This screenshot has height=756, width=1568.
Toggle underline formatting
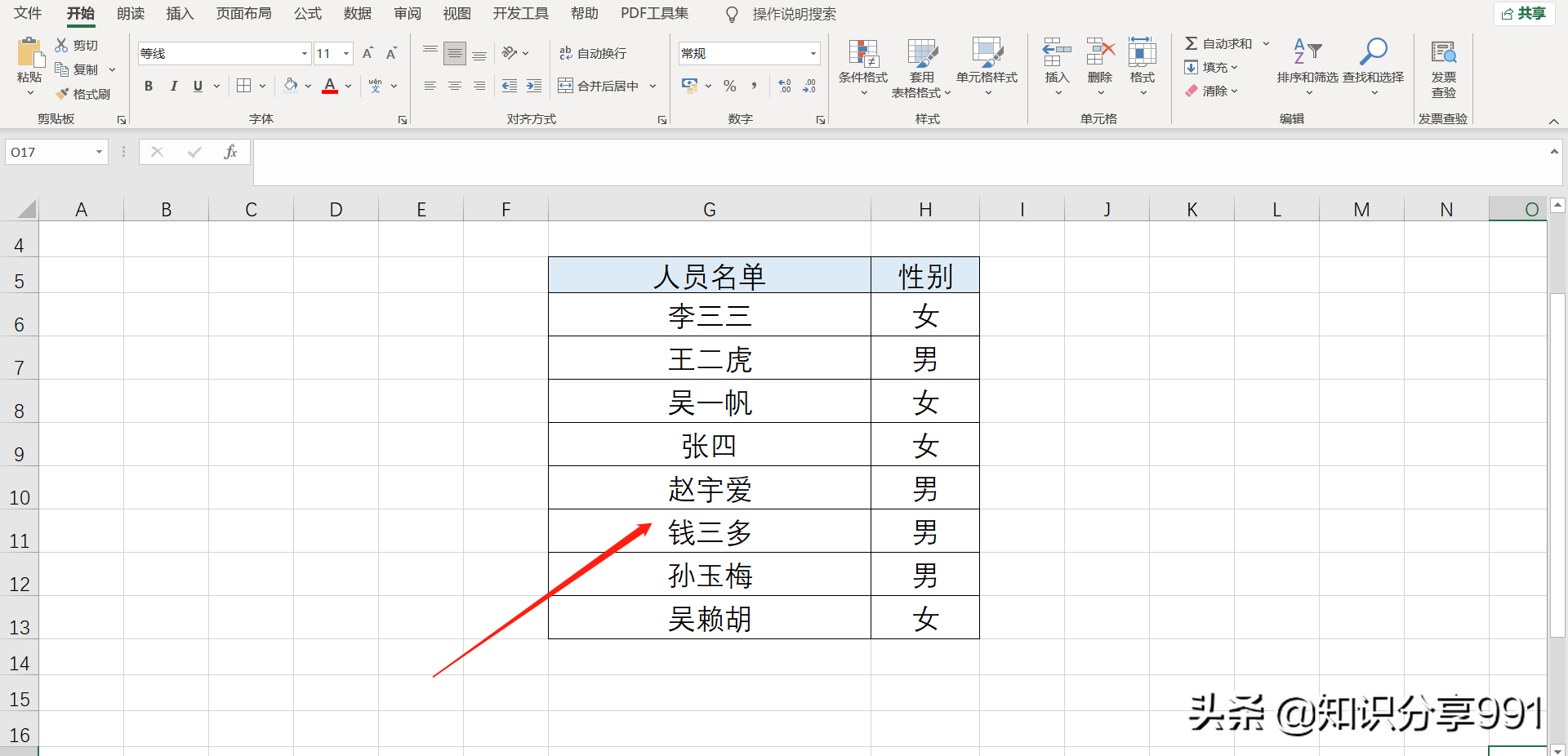(198, 86)
